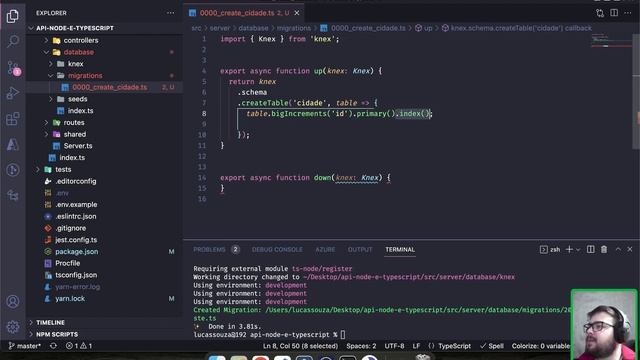Select the zsh terminal instance

coord(550,249)
